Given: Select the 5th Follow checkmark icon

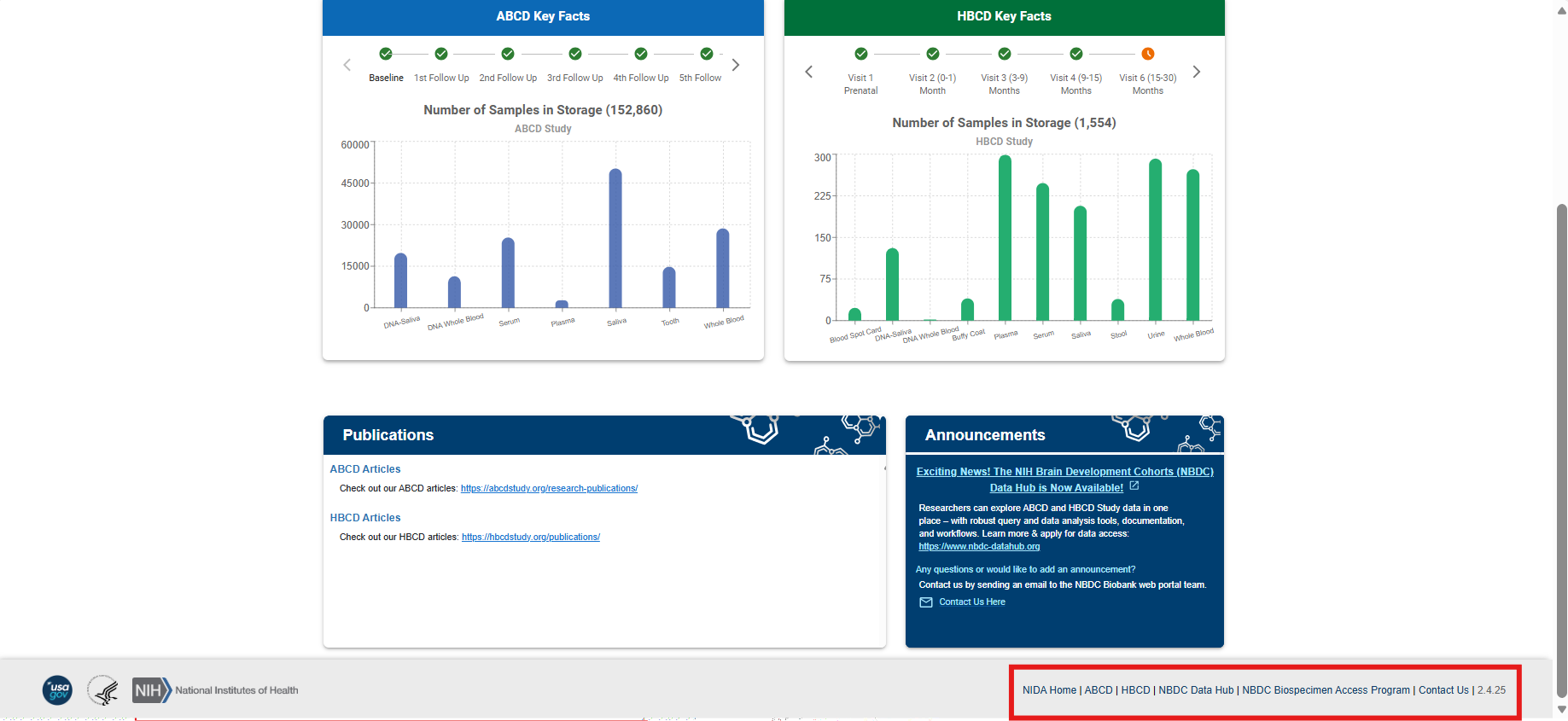Looking at the screenshot, I should coord(707,54).
